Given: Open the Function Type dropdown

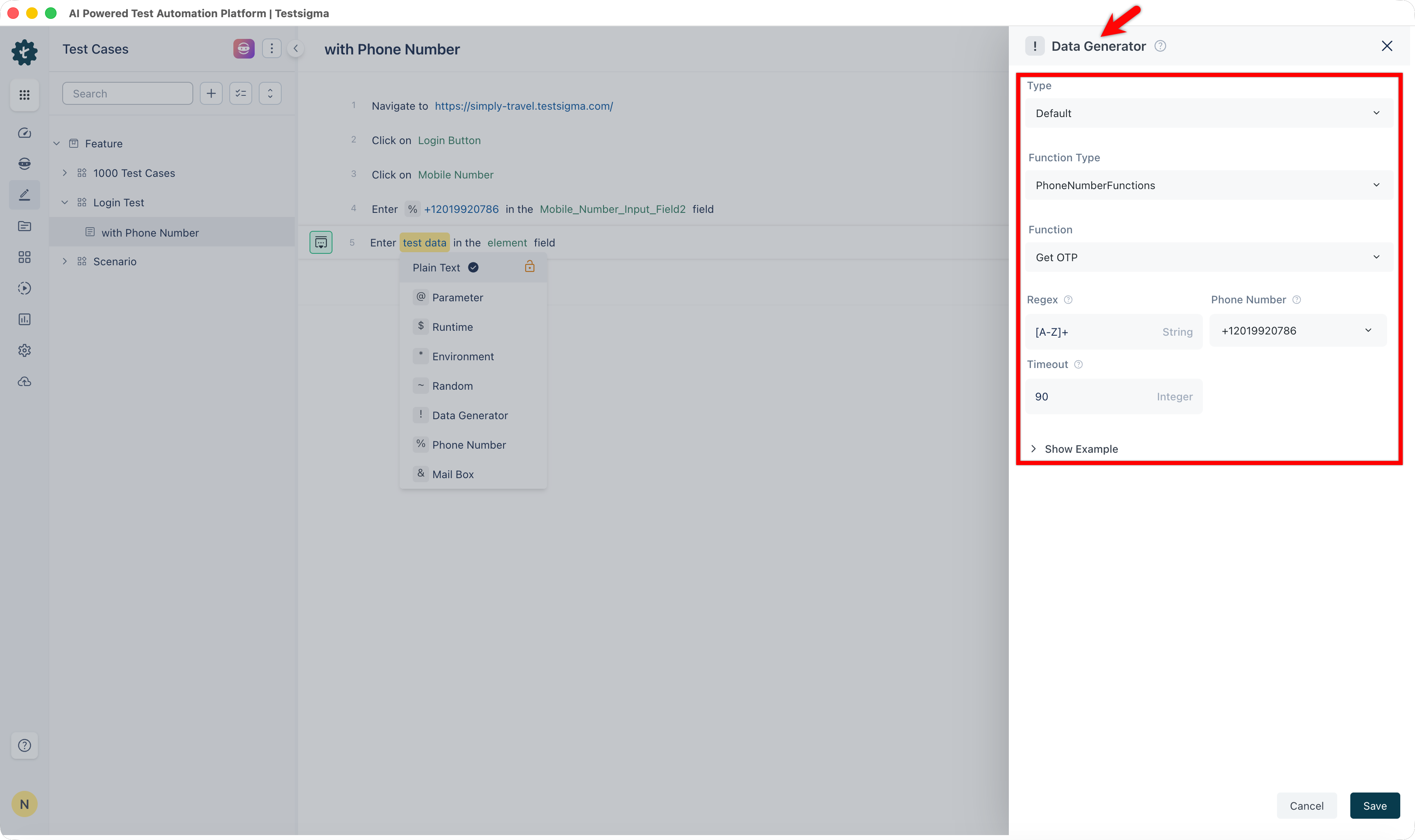Looking at the screenshot, I should pos(1209,185).
